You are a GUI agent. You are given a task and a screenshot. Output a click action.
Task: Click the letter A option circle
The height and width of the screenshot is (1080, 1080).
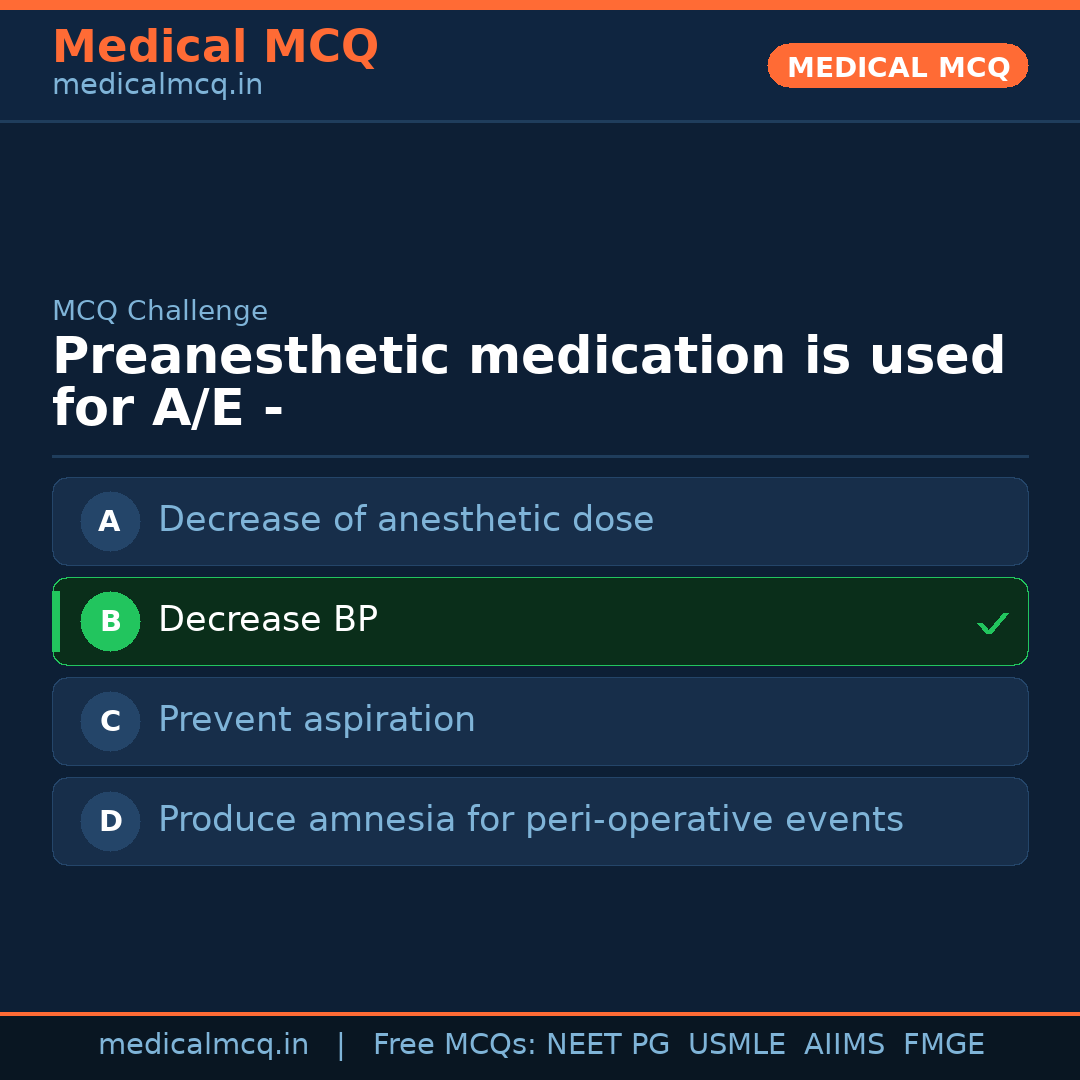pyautogui.click(x=110, y=521)
